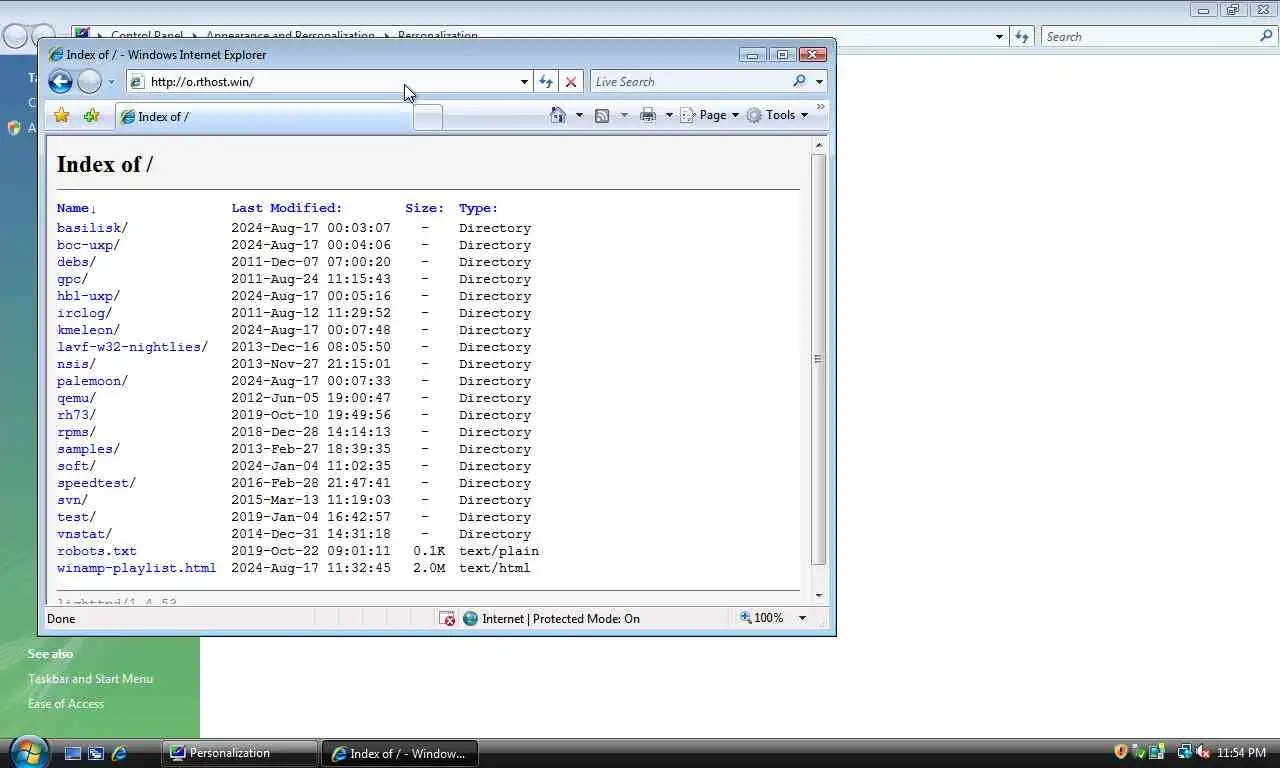Open Taskbar and Start Menu link
This screenshot has width=1280, height=768.
(90, 679)
